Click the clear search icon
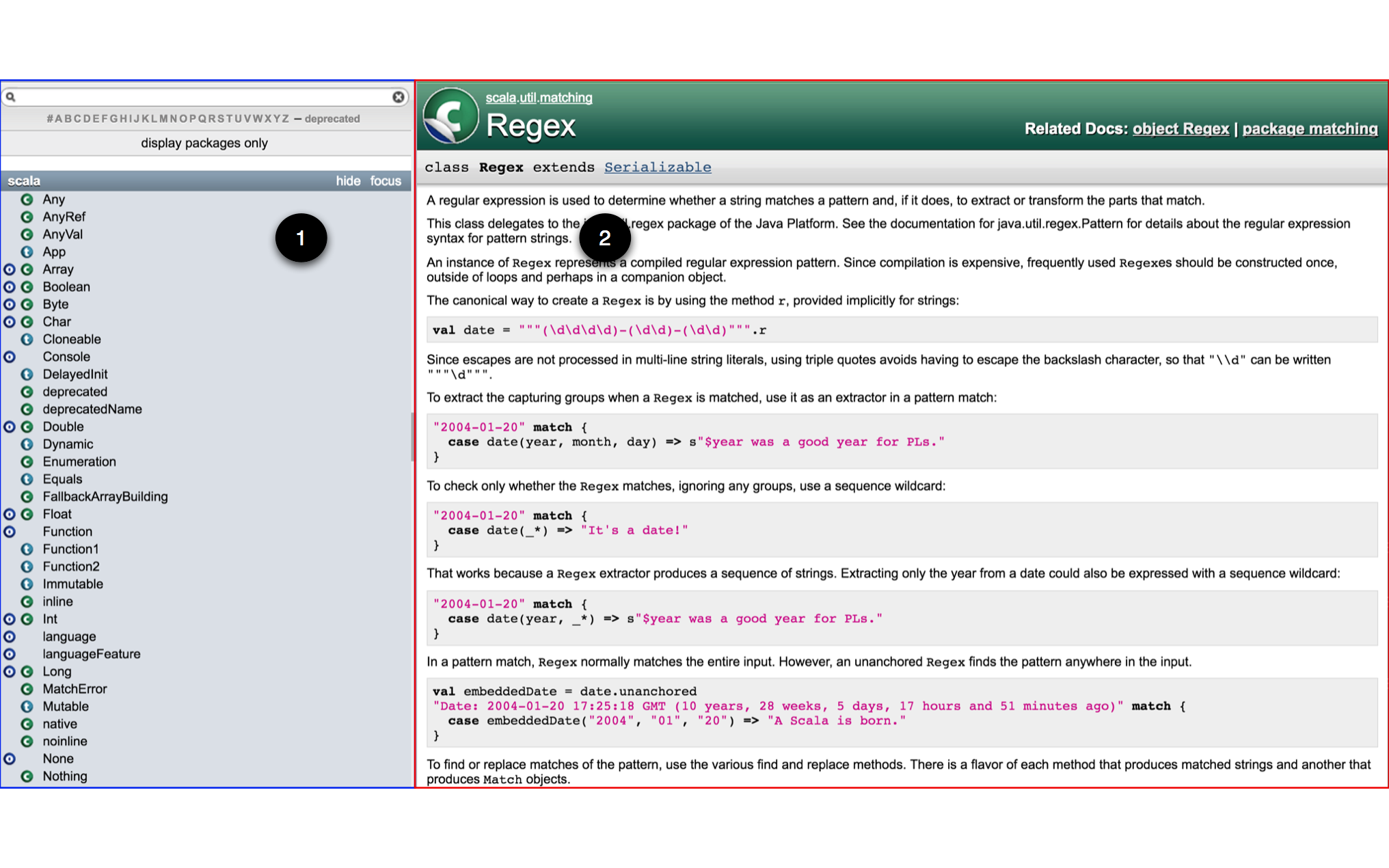The width and height of the screenshot is (1389, 868). coord(399,97)
